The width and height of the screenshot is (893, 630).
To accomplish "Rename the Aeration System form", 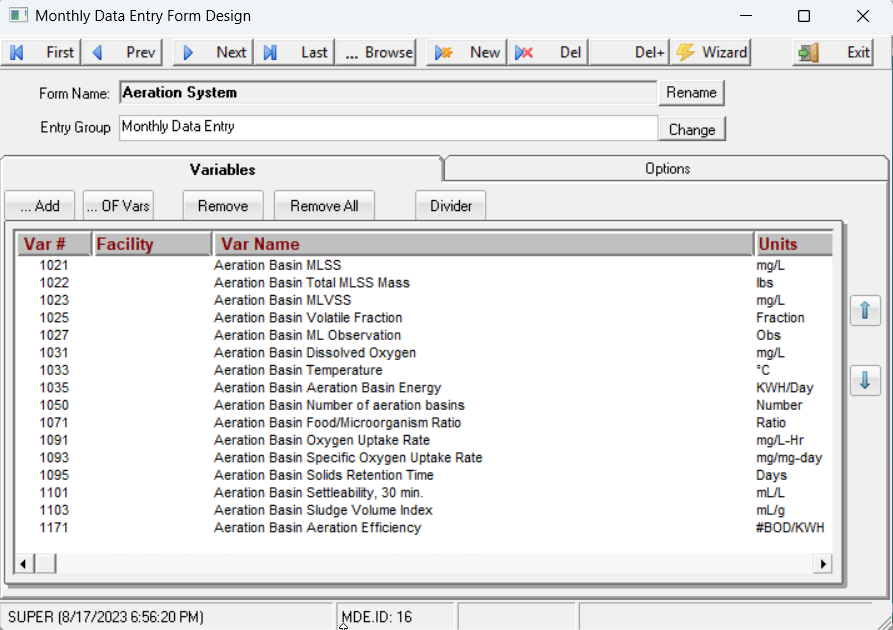I will (691, 92).
